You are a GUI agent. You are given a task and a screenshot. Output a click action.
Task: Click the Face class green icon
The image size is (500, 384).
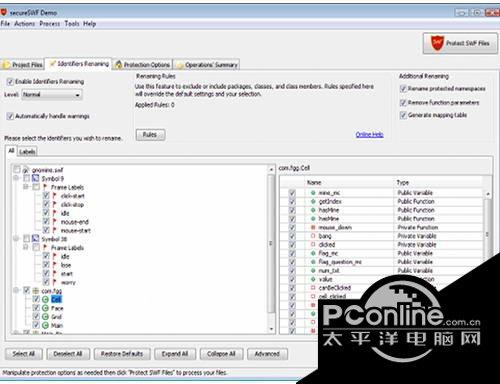point(46,308)
